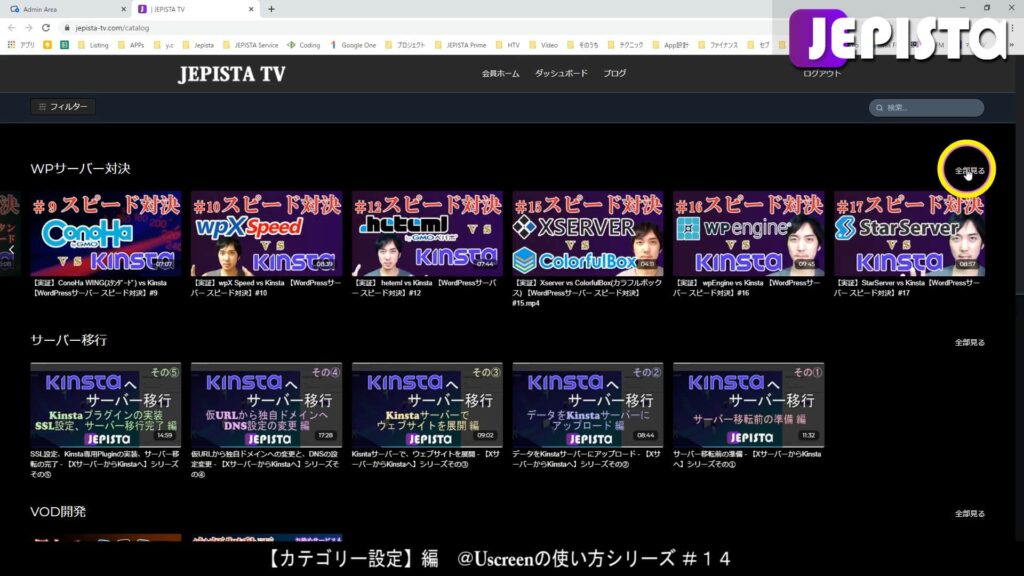Switch to the JEPISTA TV tab

[196, 9]
